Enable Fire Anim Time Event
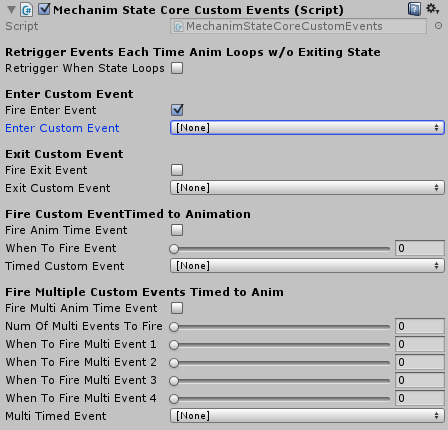This screenshot has width=448, height=430. click(177, 230)
